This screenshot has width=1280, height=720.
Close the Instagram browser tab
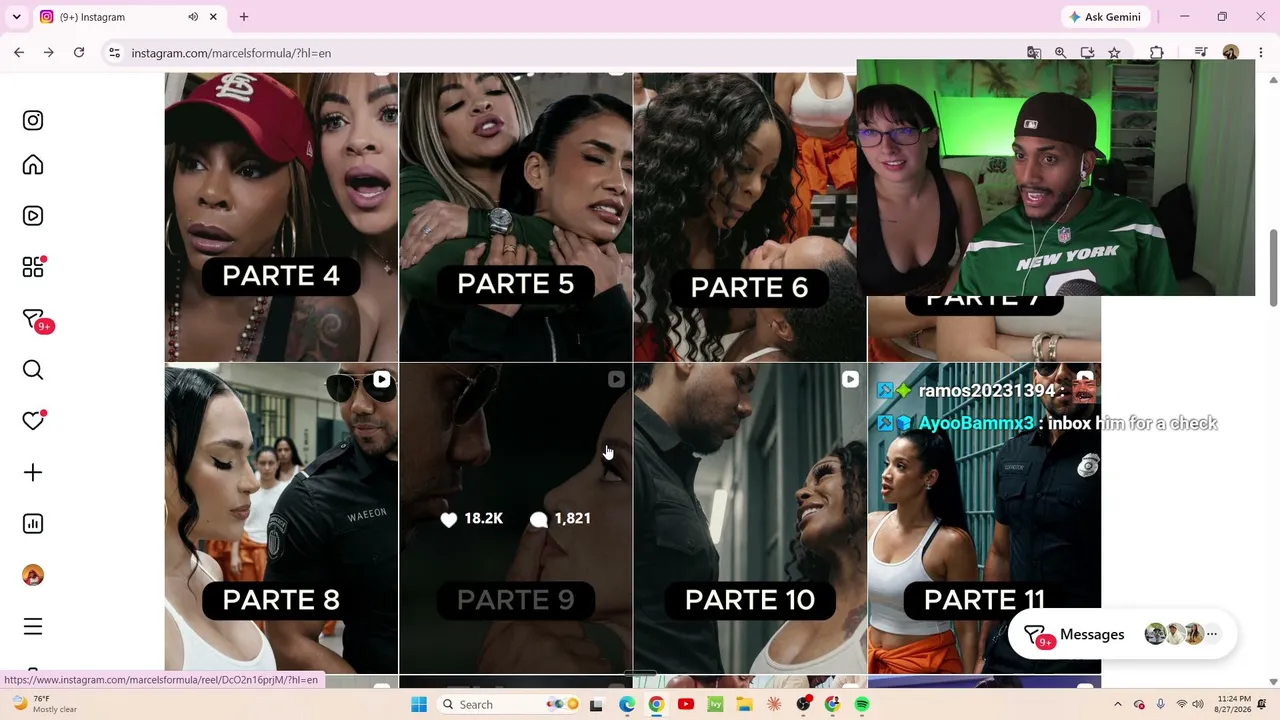[213, 17]
